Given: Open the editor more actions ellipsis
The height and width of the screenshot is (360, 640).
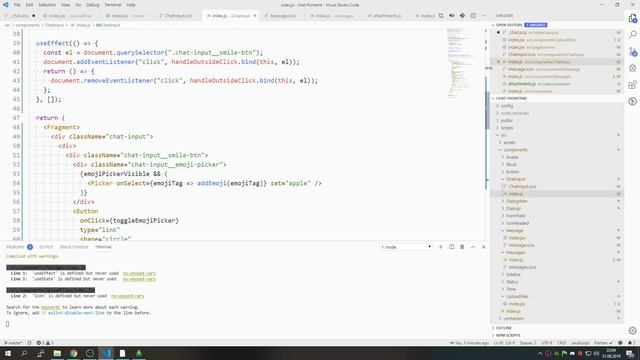Looking at the screenshot, I should [x=484, y=16].
